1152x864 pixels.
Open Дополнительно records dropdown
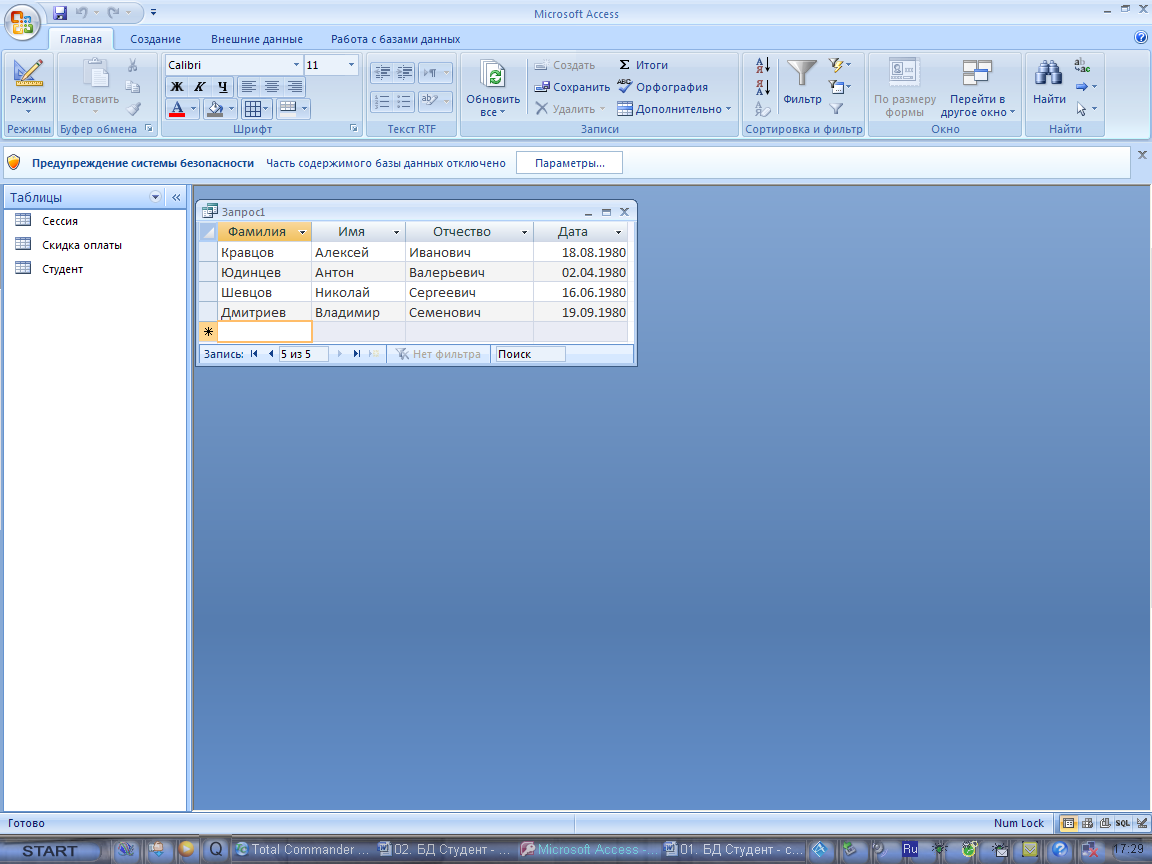[x=674, y=109]
